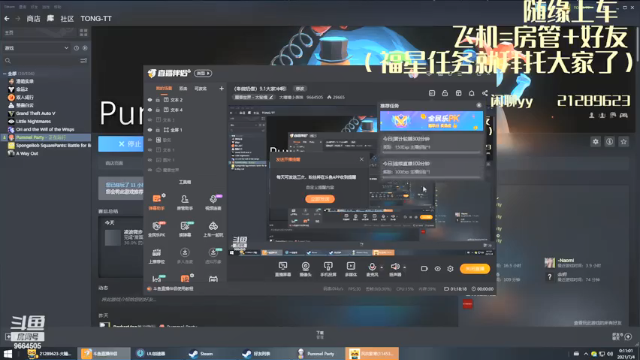Viewport: 640px width, 360px height.
Task: Click the share icon in streaming app header
Action: click(x=484, y=93)
